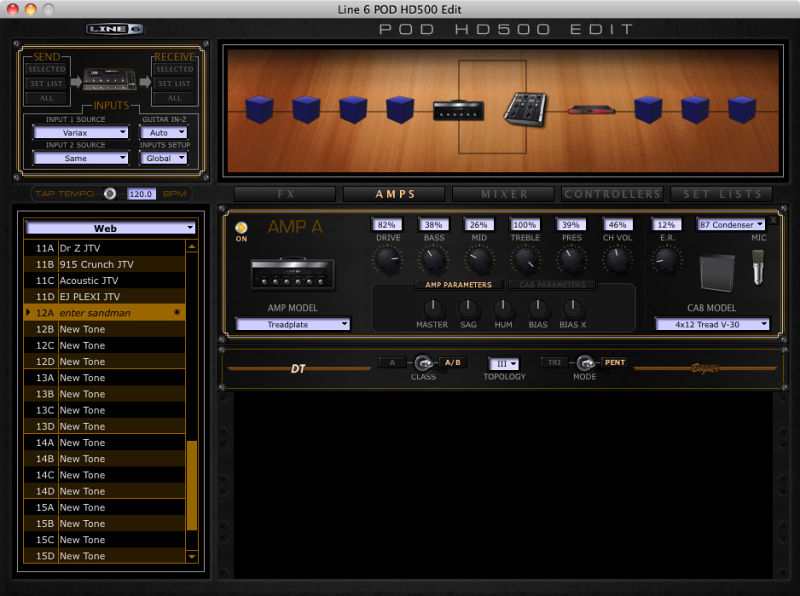Show the Amp Parameters sub-tab
Viewport: 800px width, 596px height.
pos(458,285)
